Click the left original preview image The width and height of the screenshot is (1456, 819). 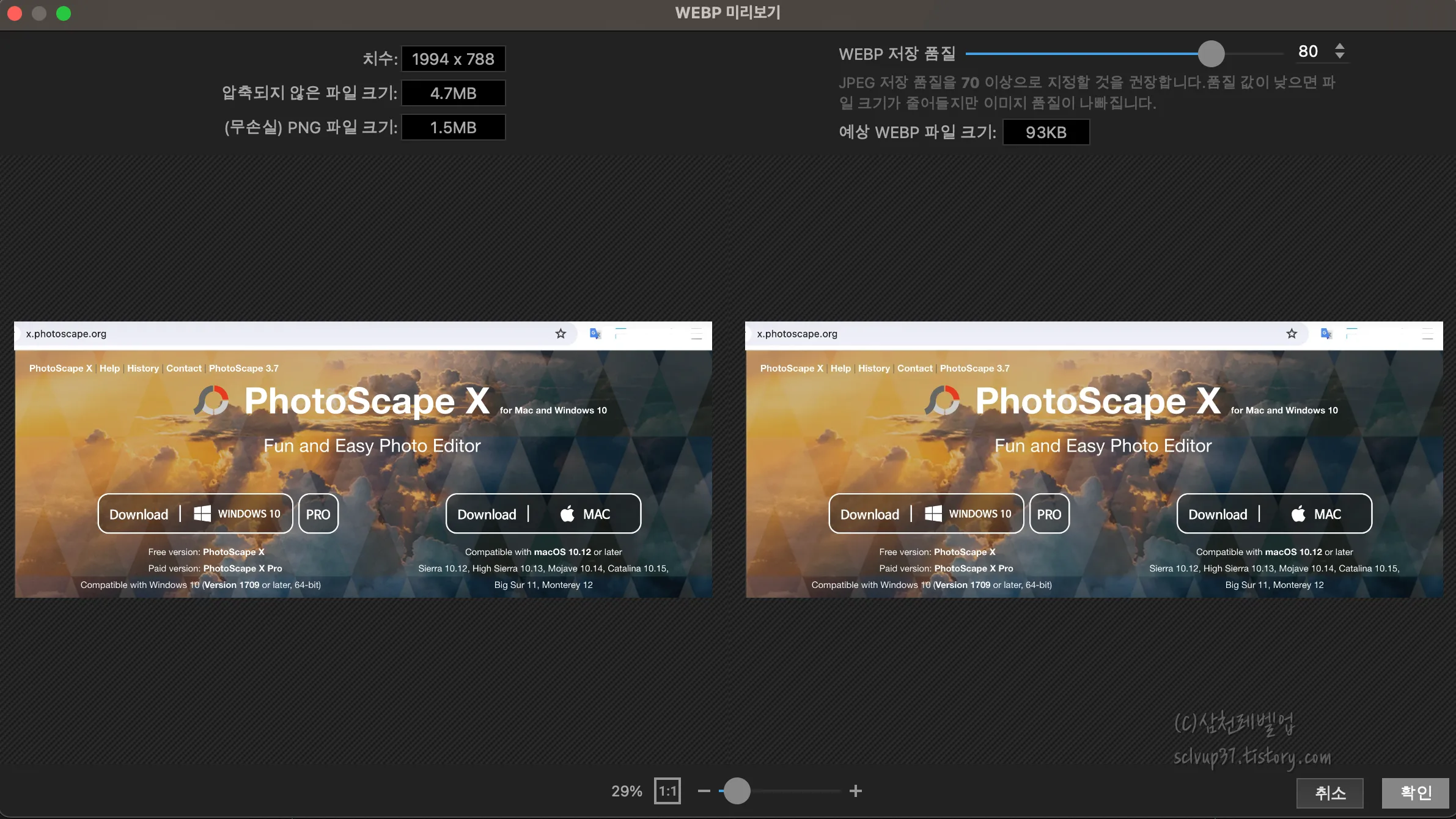pyautogui.click(x=363, y=460)
